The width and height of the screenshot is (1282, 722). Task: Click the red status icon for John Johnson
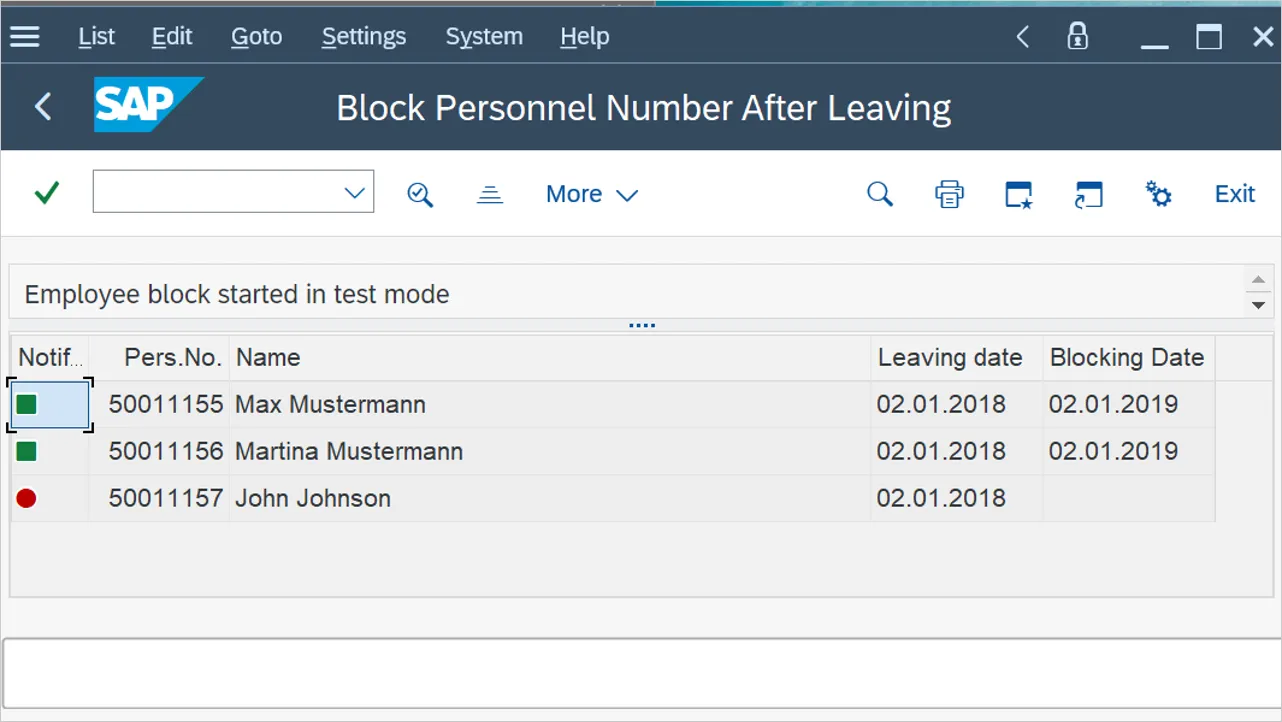pos(27,498)
